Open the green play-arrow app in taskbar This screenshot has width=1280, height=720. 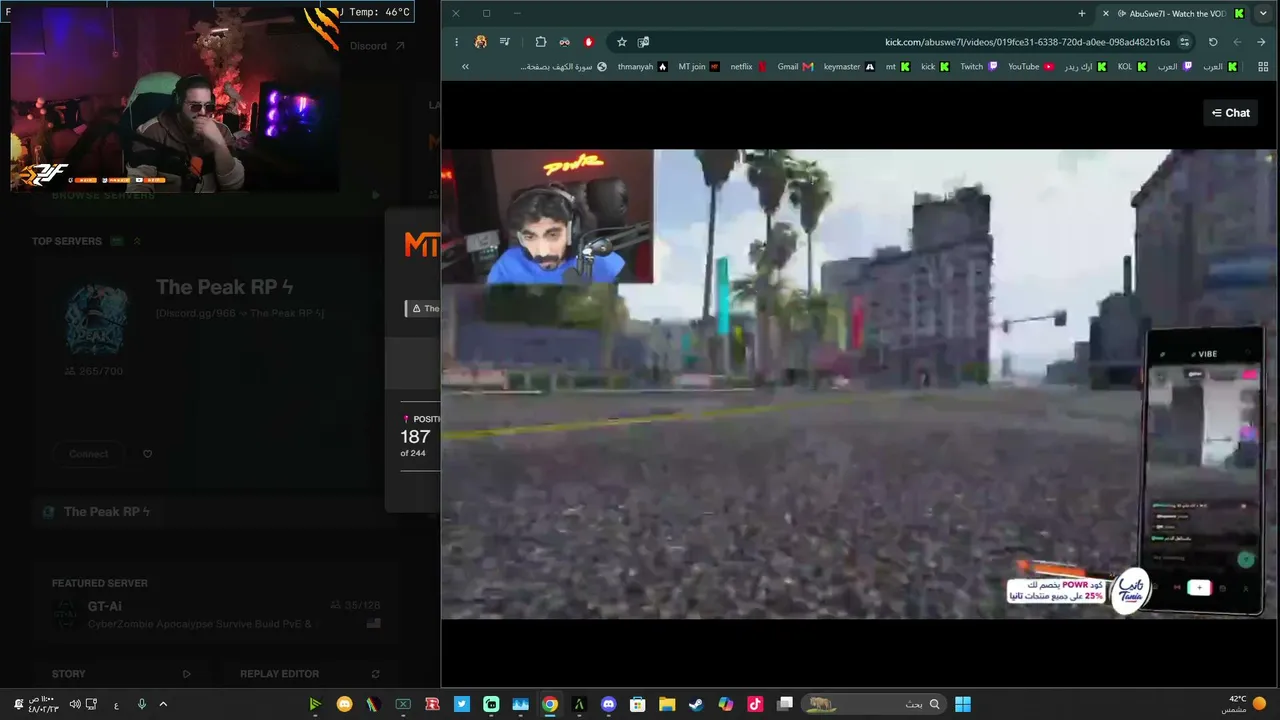315,704
